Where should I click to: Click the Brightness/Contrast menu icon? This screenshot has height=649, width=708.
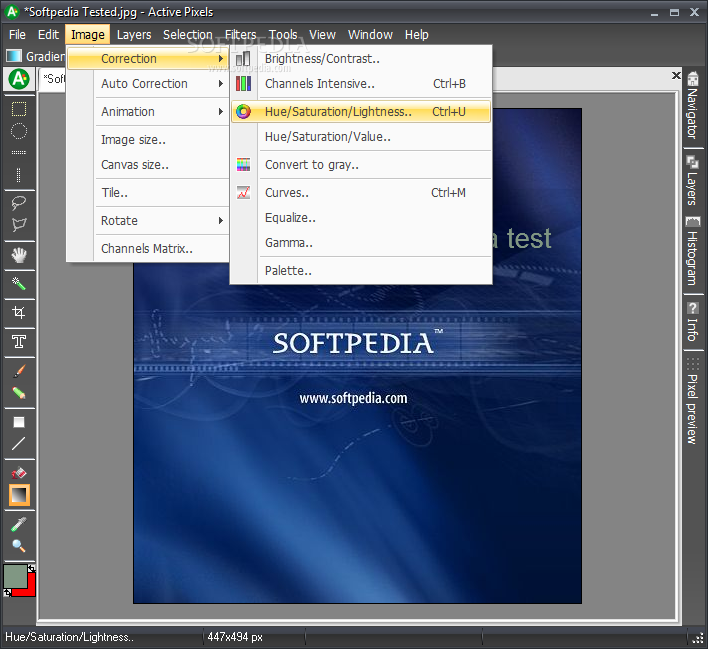pyautogui.click(x=243, y=59)
